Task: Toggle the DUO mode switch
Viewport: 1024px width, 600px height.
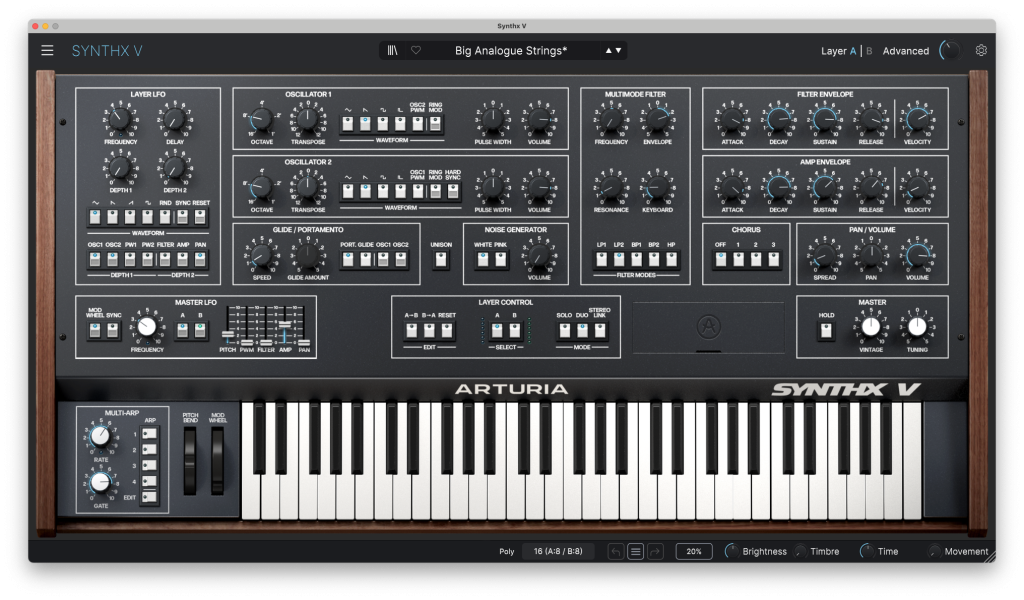Action: (582, 331)
